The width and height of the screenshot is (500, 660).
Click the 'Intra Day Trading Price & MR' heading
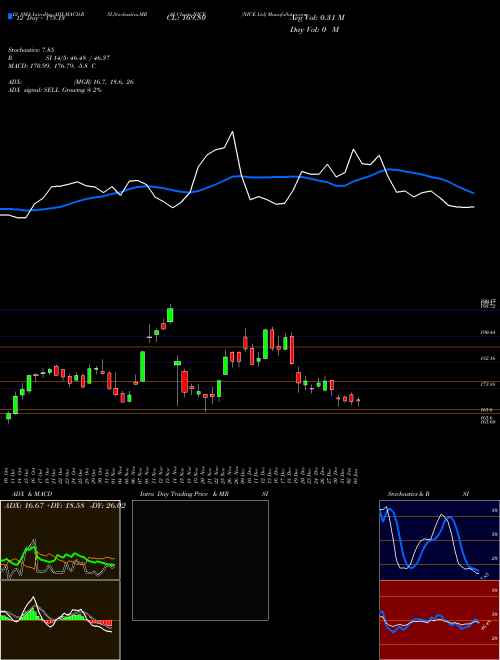click(x=184, y=494)
